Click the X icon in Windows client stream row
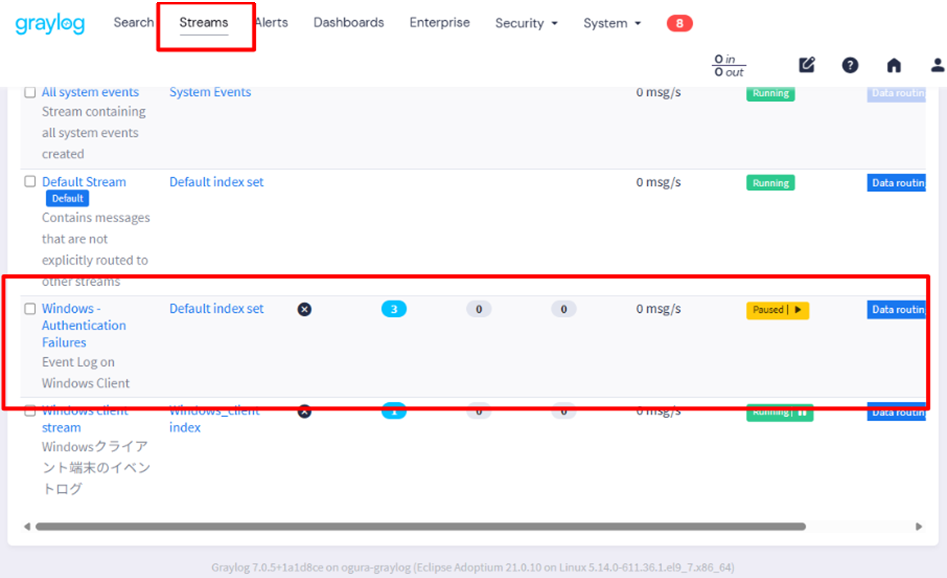Viewport: 947px width, 578px height. [304, 412]
